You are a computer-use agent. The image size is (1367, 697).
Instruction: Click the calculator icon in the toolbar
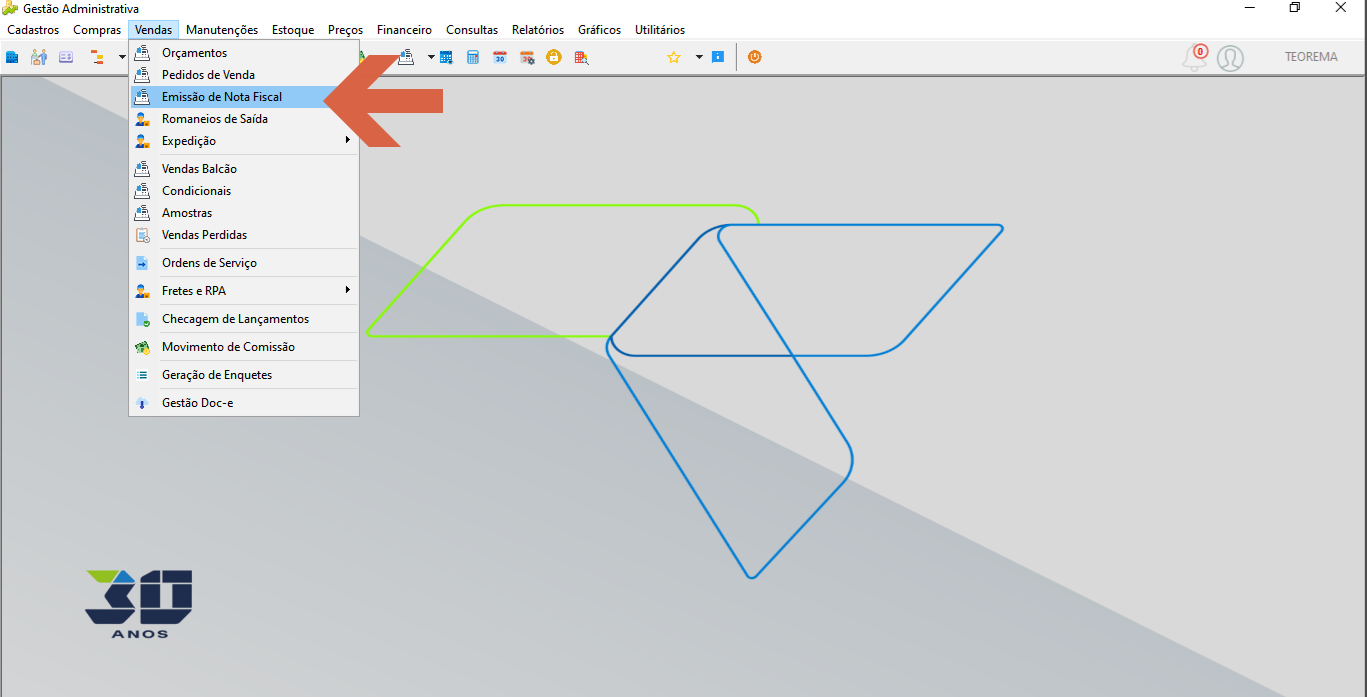pos(473,57)
